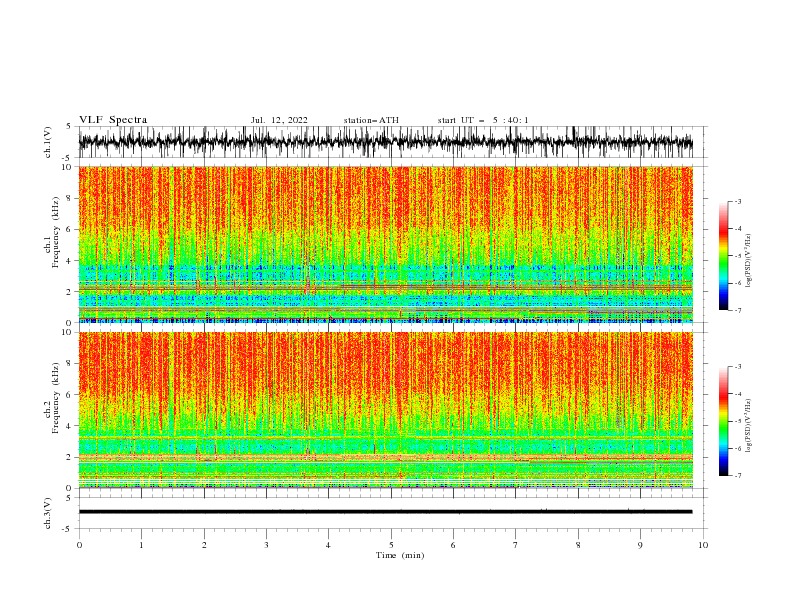Click the "8" kHz tick on ch.2 frequency axis
Image resolution: width=792 pixels, height=612 pixels.
pyautogui.click(x=70, y=364)
